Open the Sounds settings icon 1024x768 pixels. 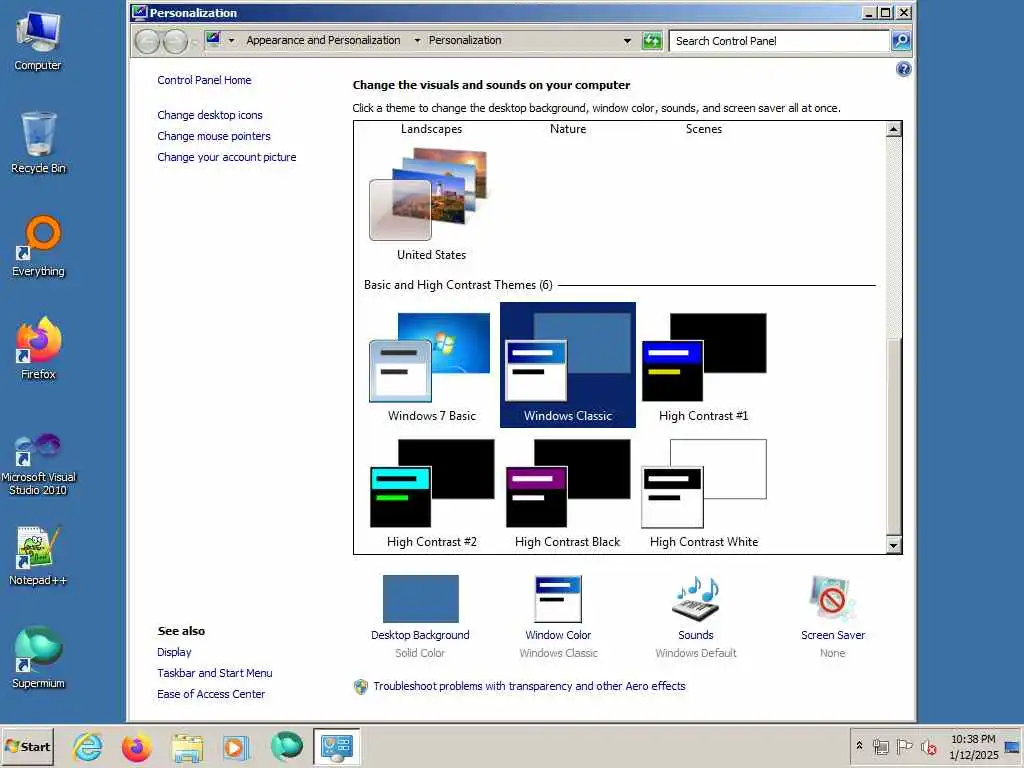(696, 599)
